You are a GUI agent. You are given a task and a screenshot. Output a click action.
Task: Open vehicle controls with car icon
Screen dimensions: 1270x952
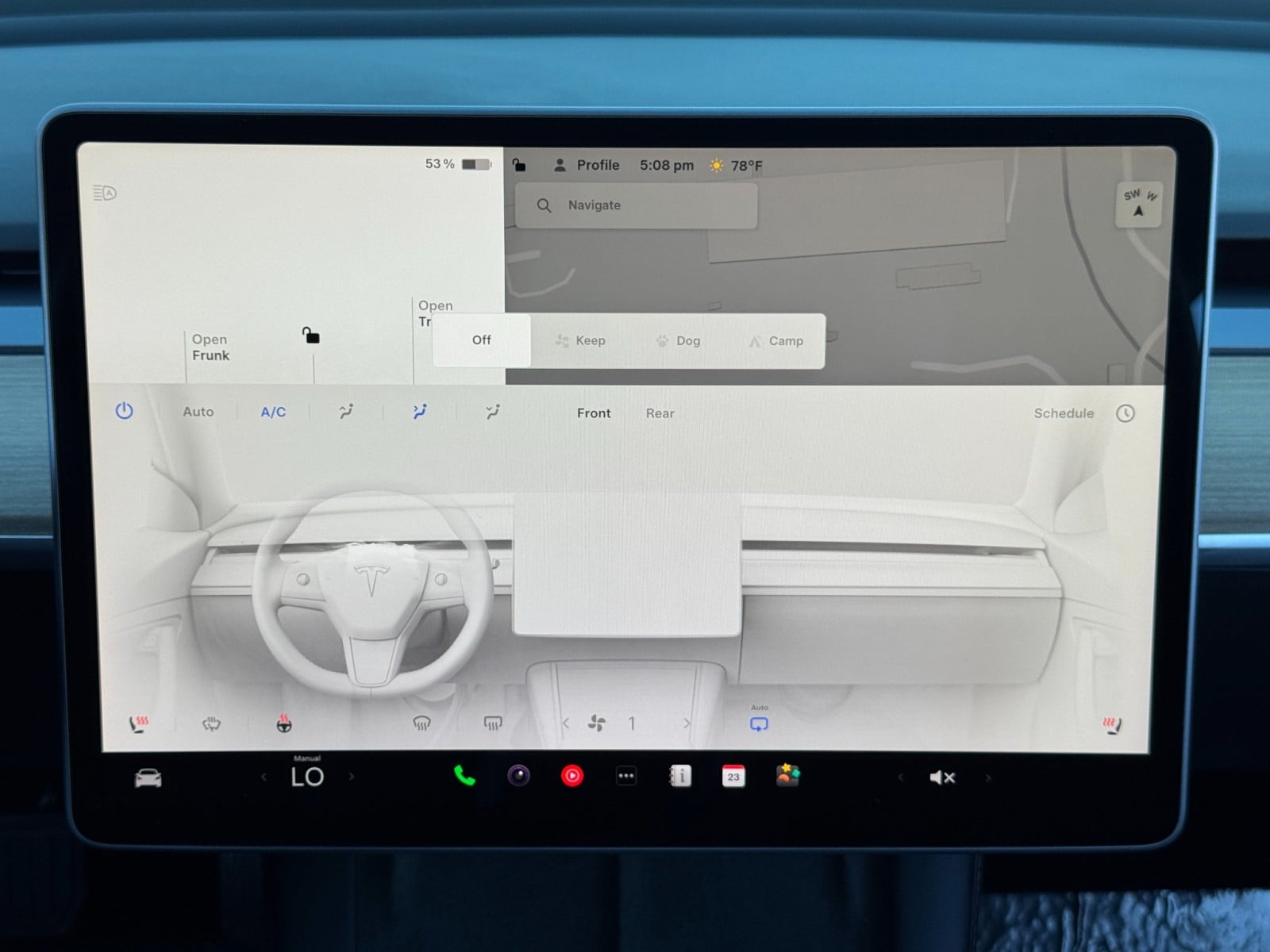pyautogui.click(x=148, y=778)
